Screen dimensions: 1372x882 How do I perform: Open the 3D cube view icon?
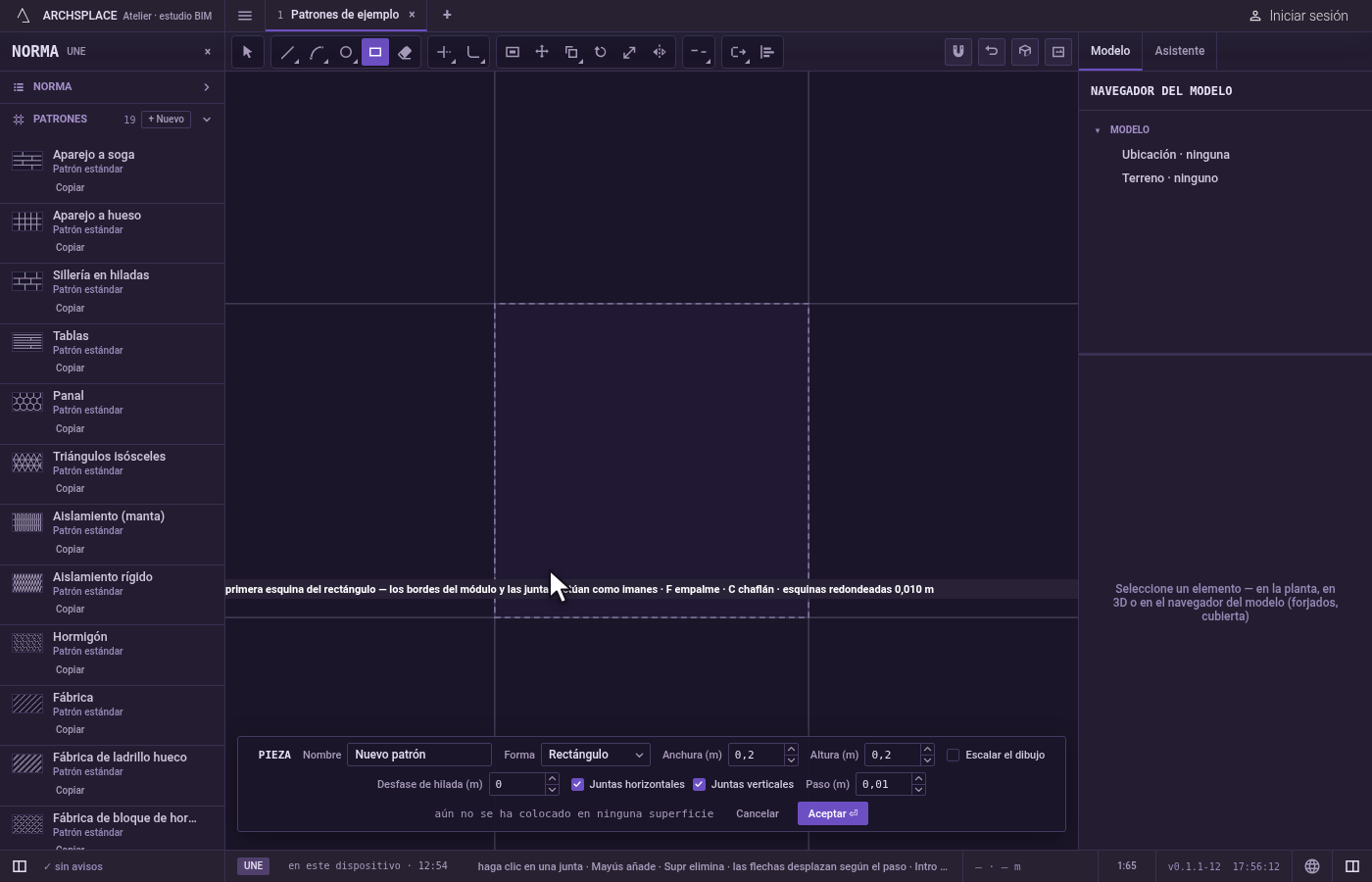click(1025, 52)
